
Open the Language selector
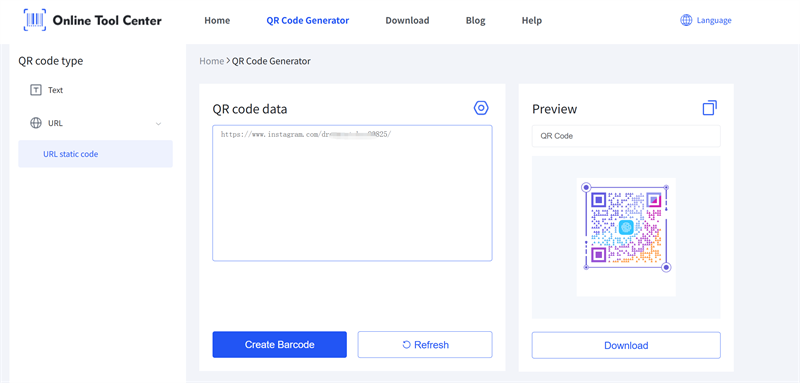pos(706,20)
